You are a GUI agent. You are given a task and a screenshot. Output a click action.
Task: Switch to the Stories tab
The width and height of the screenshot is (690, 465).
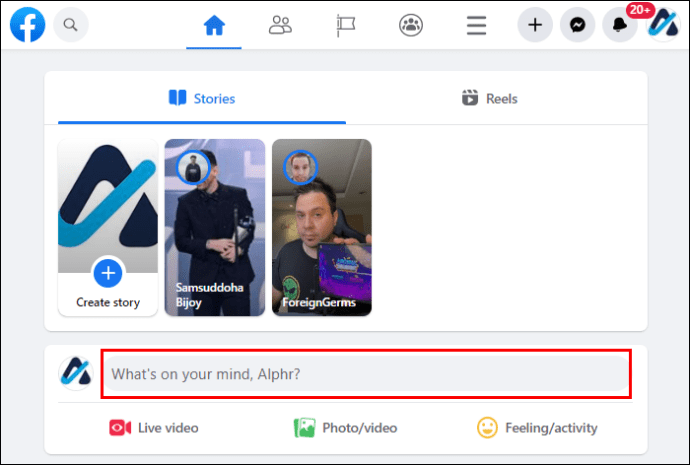202,99
